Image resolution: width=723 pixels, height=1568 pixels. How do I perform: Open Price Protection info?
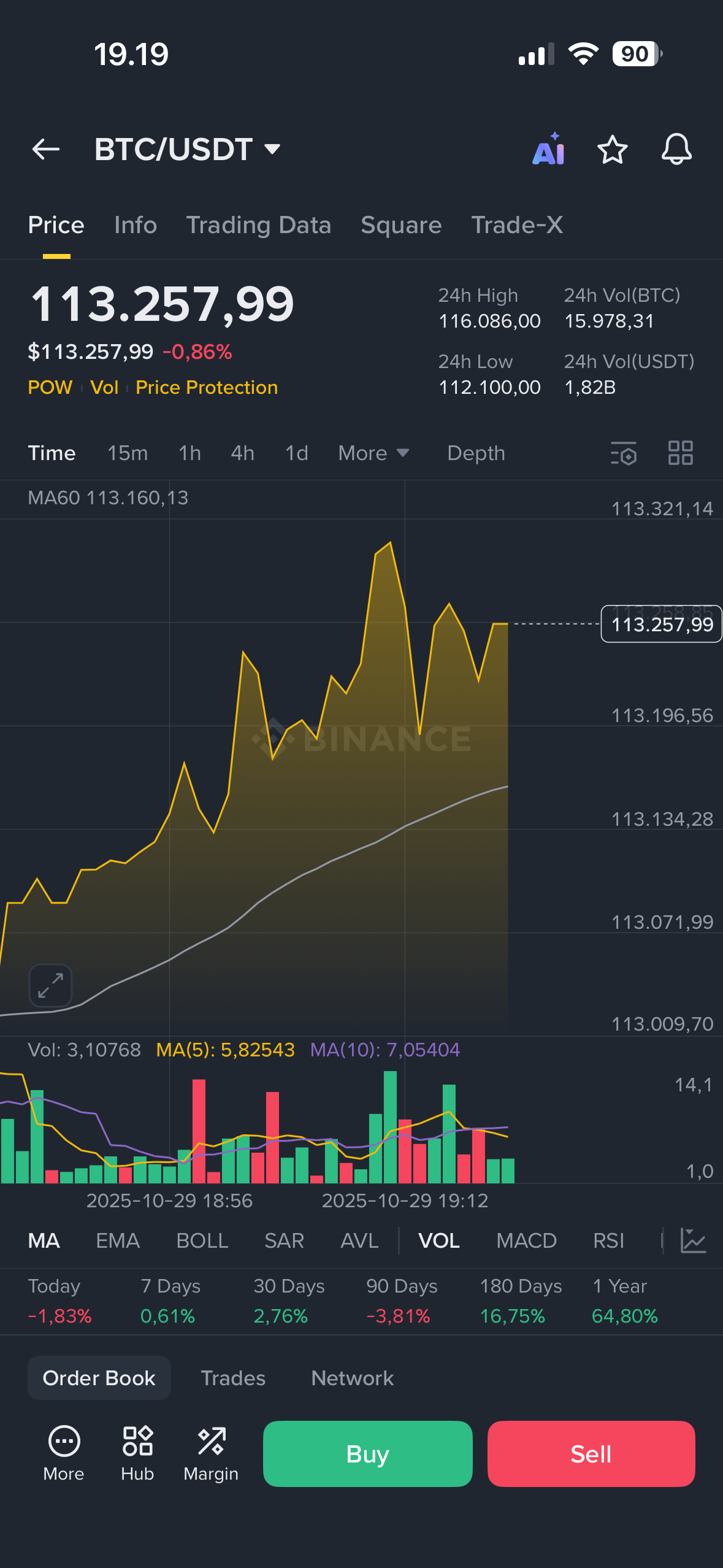point(207,388)
